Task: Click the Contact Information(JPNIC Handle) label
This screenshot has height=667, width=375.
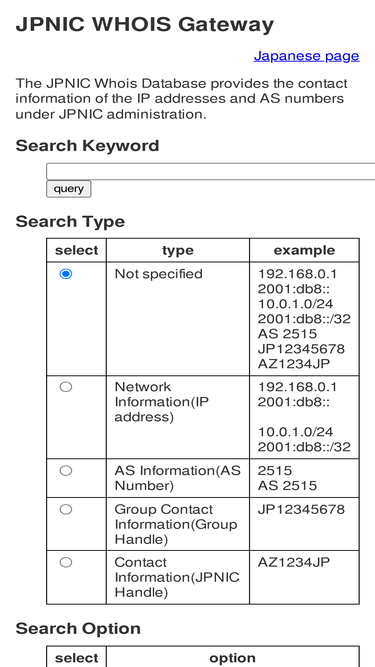Action: pos(177,578)
